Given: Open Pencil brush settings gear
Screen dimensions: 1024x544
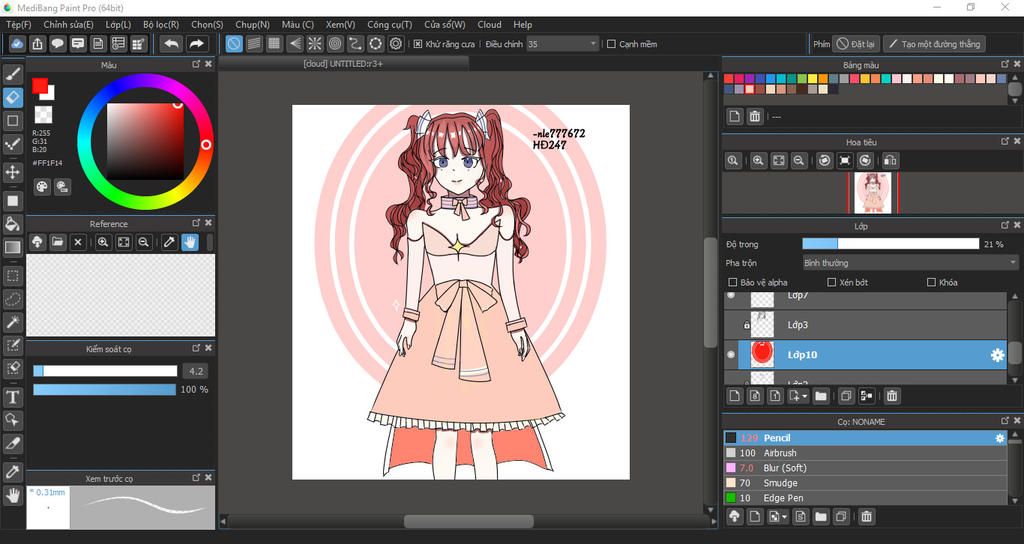Looking at the screenshot, I should 1000,438.
